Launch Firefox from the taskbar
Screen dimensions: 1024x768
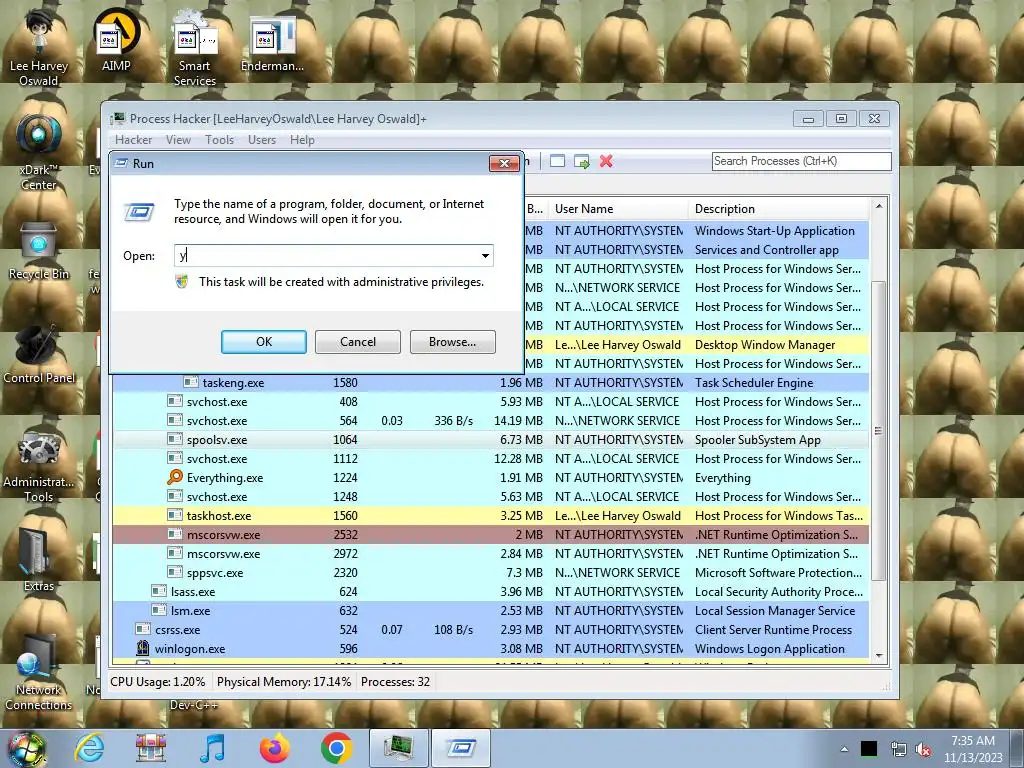[x=274, y=748]
